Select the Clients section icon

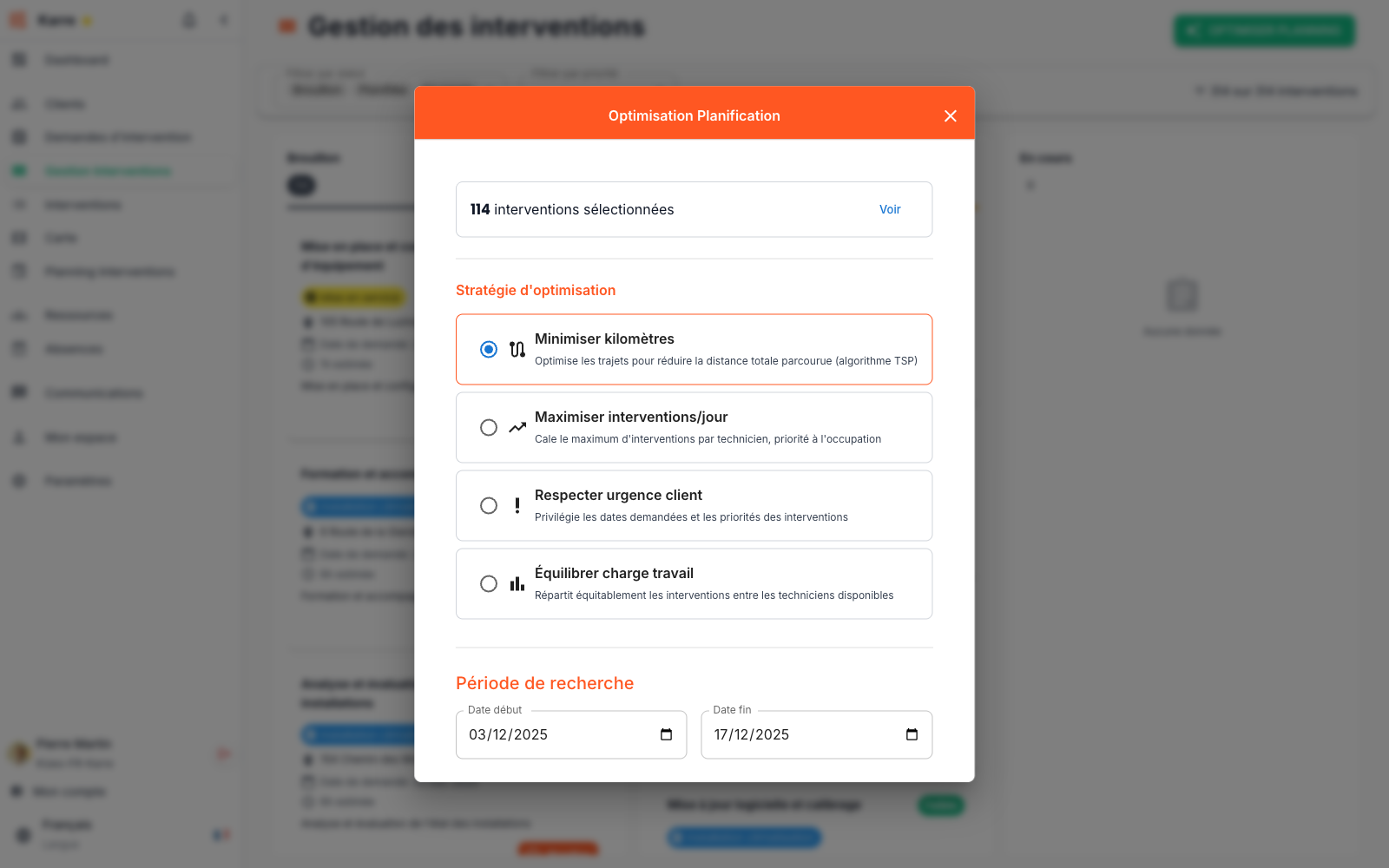tap(19, 103)
